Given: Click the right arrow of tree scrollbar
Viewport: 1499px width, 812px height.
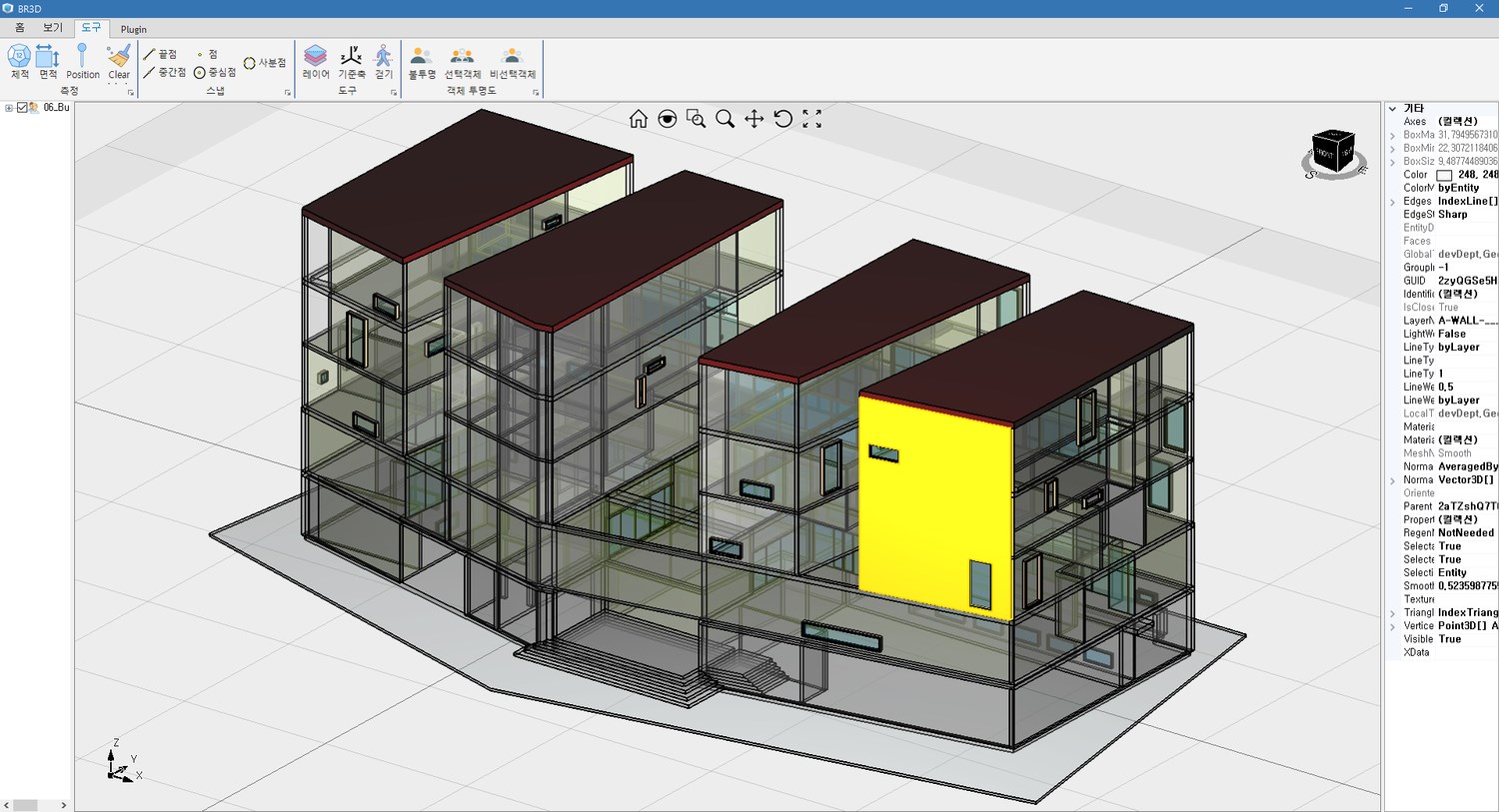Looking at the screenshot, I should [64, 805].
